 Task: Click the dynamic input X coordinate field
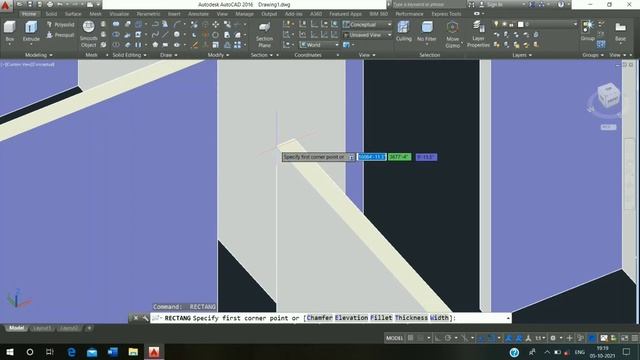371,157
